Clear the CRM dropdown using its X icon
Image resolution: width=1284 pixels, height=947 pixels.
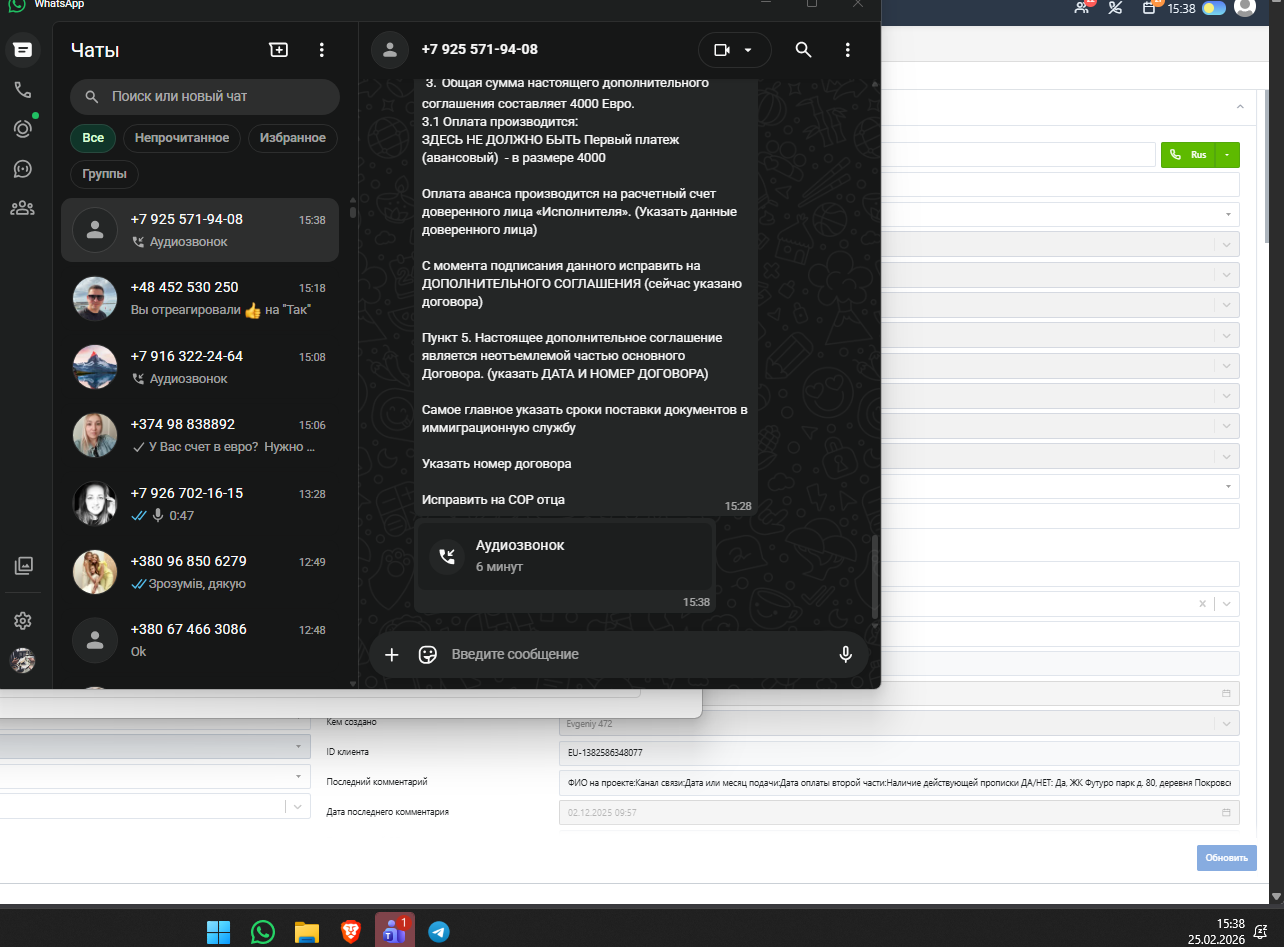click(1202, 604)
